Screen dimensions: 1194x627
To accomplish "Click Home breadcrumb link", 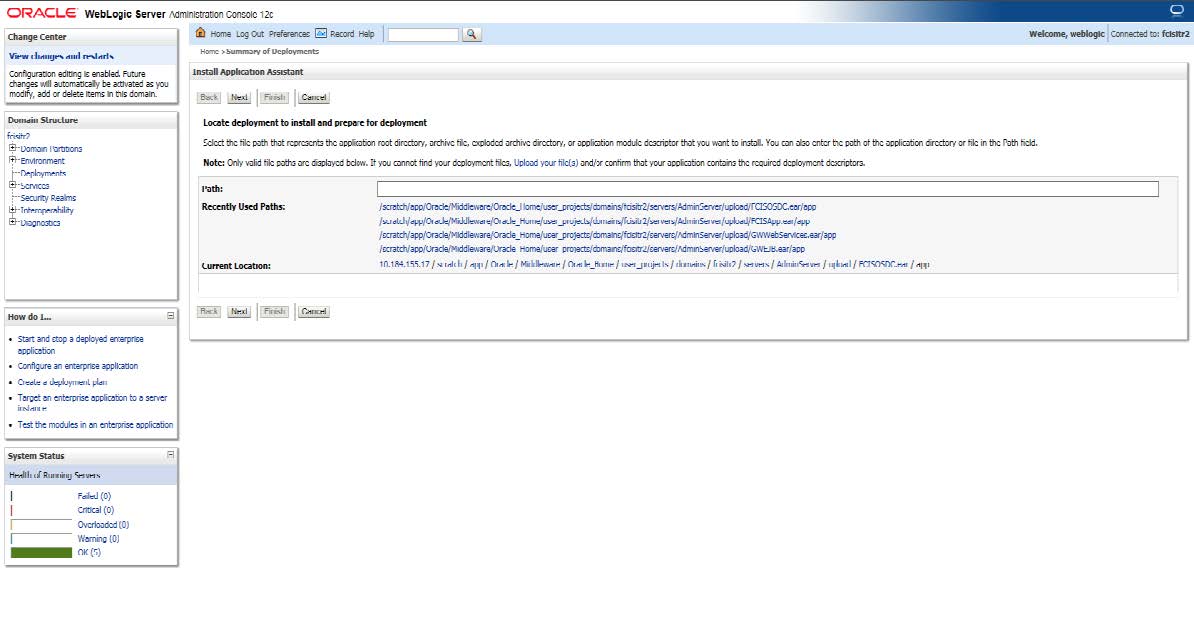I will click(x=209, y=52).
